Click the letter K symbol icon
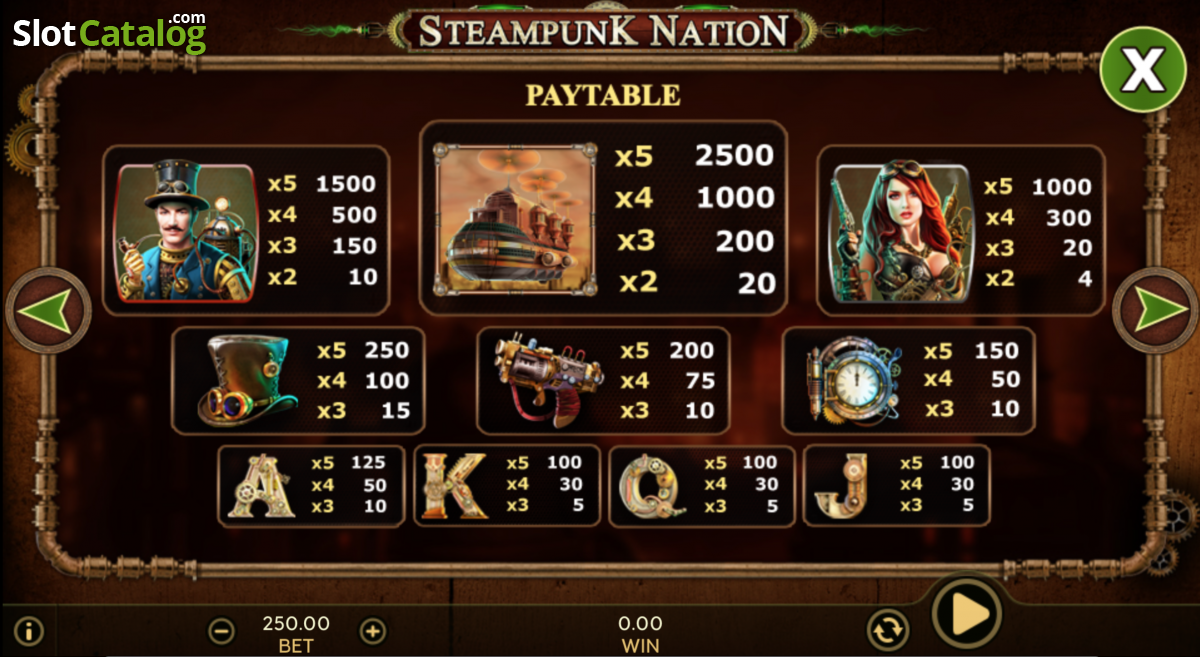Image resolution: width=1200 pixels, height=657 pixels. [x=454, y=486]
